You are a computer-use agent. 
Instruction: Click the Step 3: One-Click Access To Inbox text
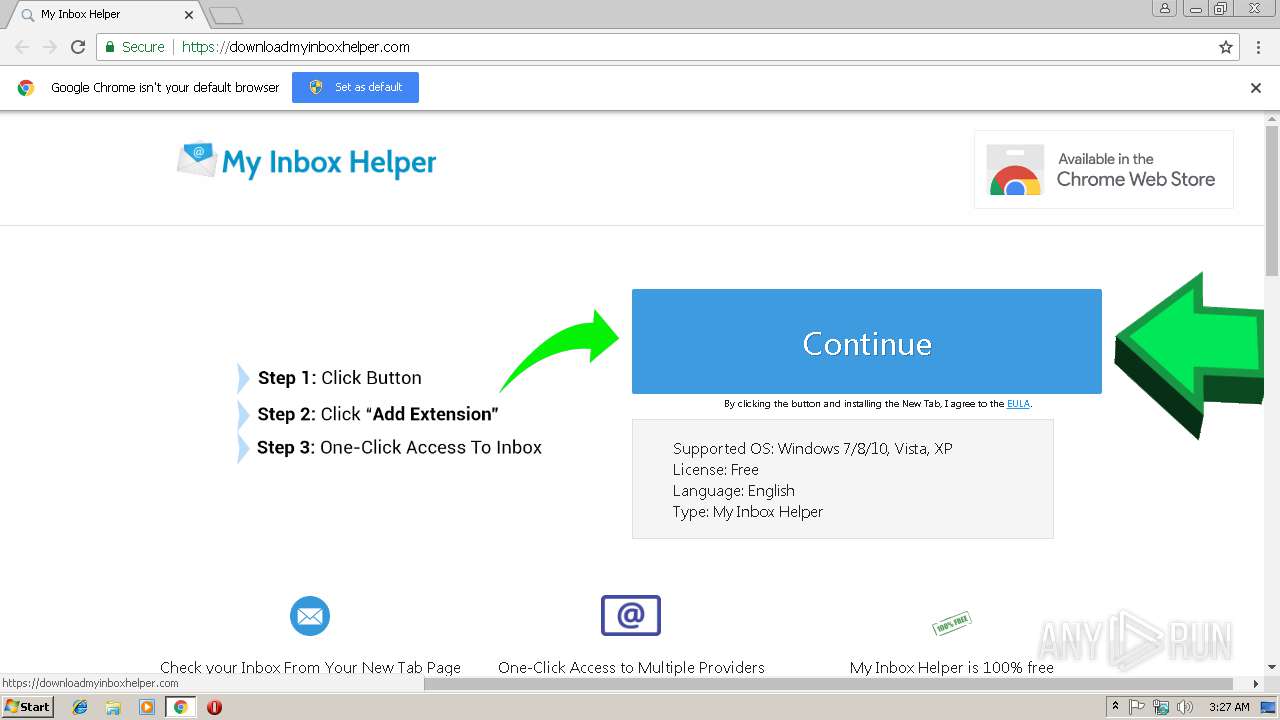click(x=399, y=447)
